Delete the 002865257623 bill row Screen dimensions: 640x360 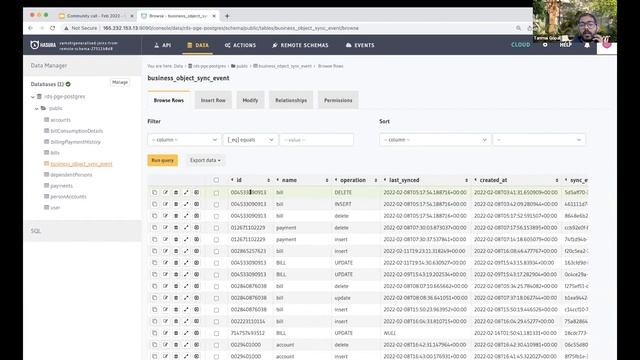click(176, 251)
